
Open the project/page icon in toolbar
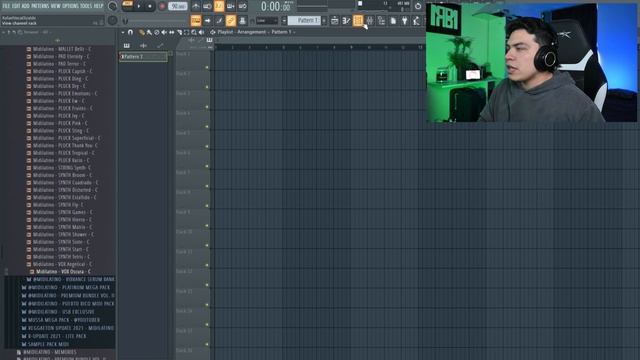[x=393, y=20]
